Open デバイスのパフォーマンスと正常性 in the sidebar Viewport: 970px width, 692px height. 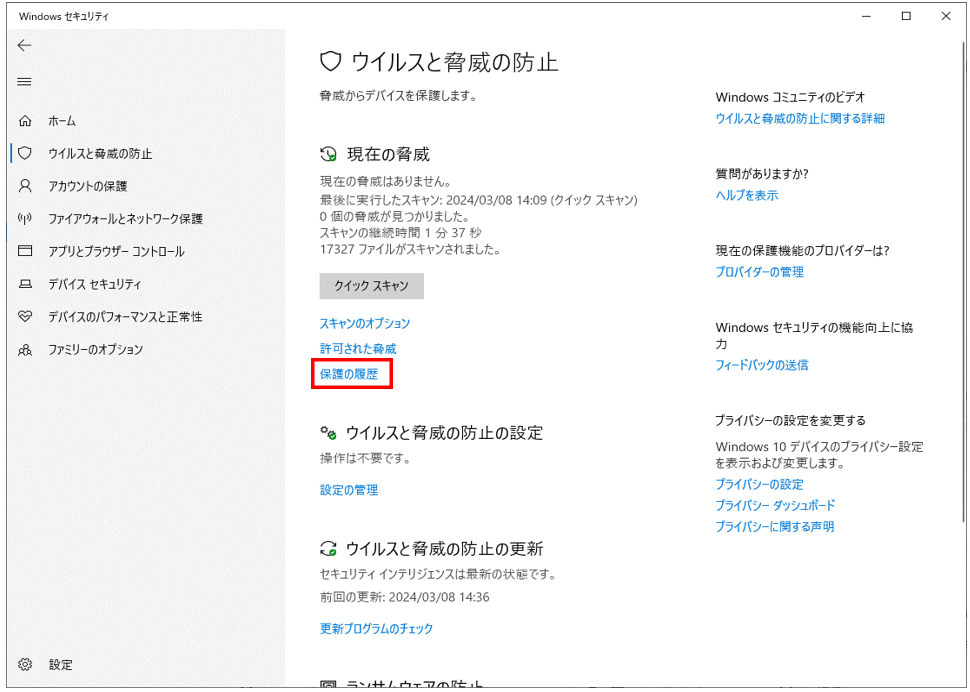(x=126, y=317)
